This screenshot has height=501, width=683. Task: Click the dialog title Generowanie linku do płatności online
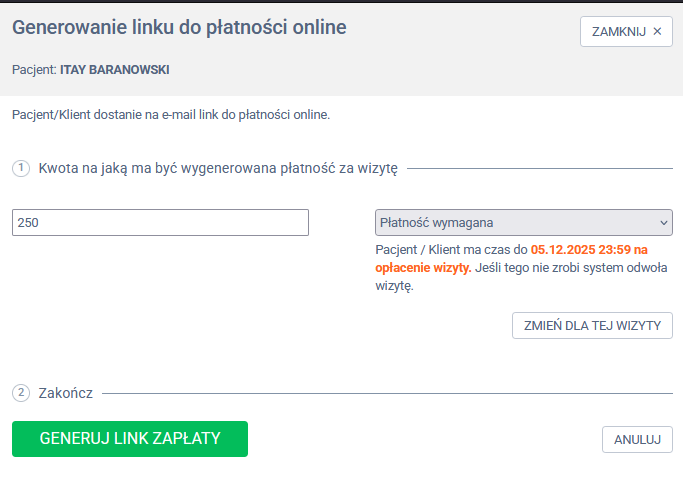click(x=179, y=28)
